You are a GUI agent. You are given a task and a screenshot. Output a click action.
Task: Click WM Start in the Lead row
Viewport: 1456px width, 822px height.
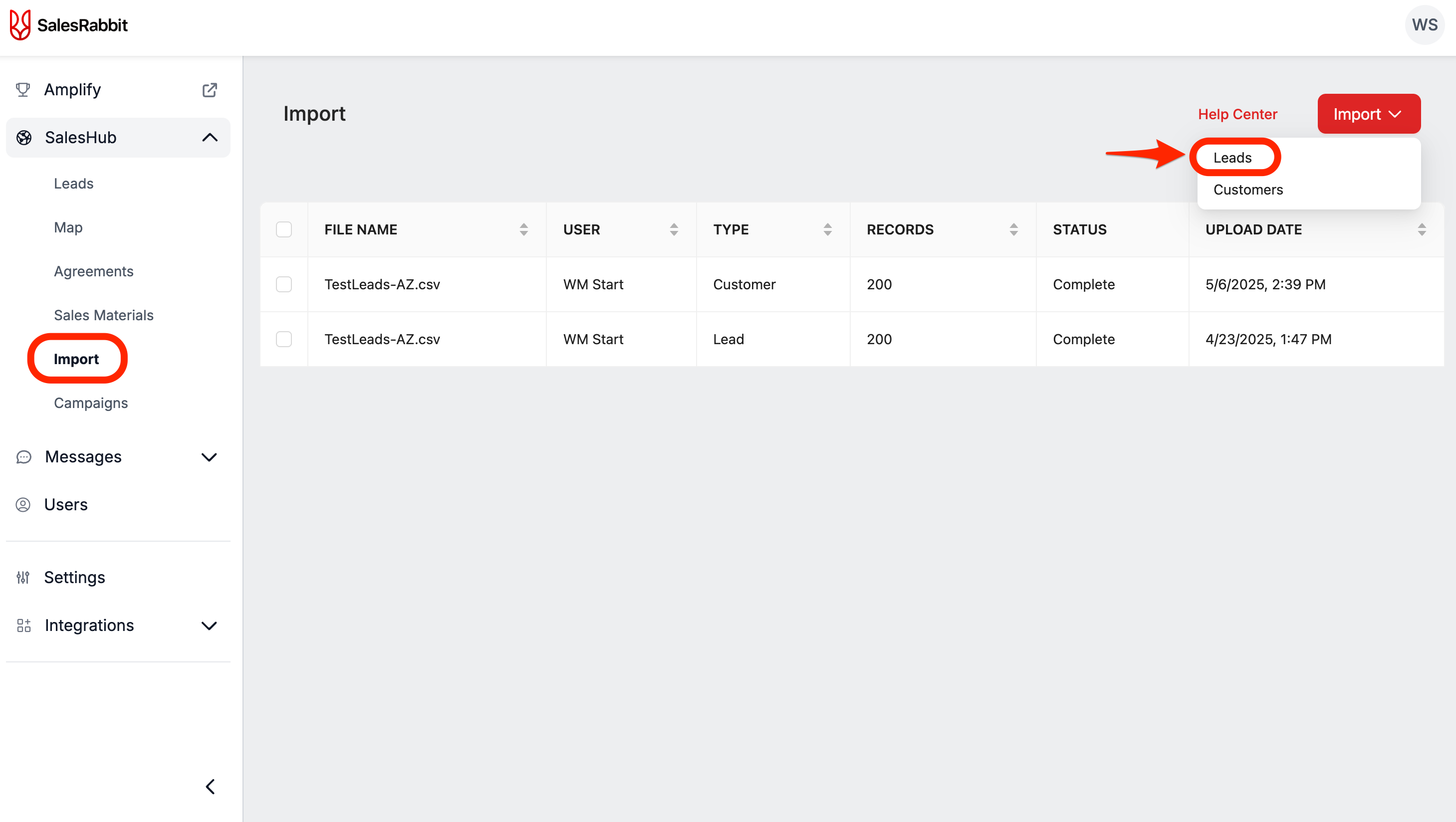[x=593, y=339]
